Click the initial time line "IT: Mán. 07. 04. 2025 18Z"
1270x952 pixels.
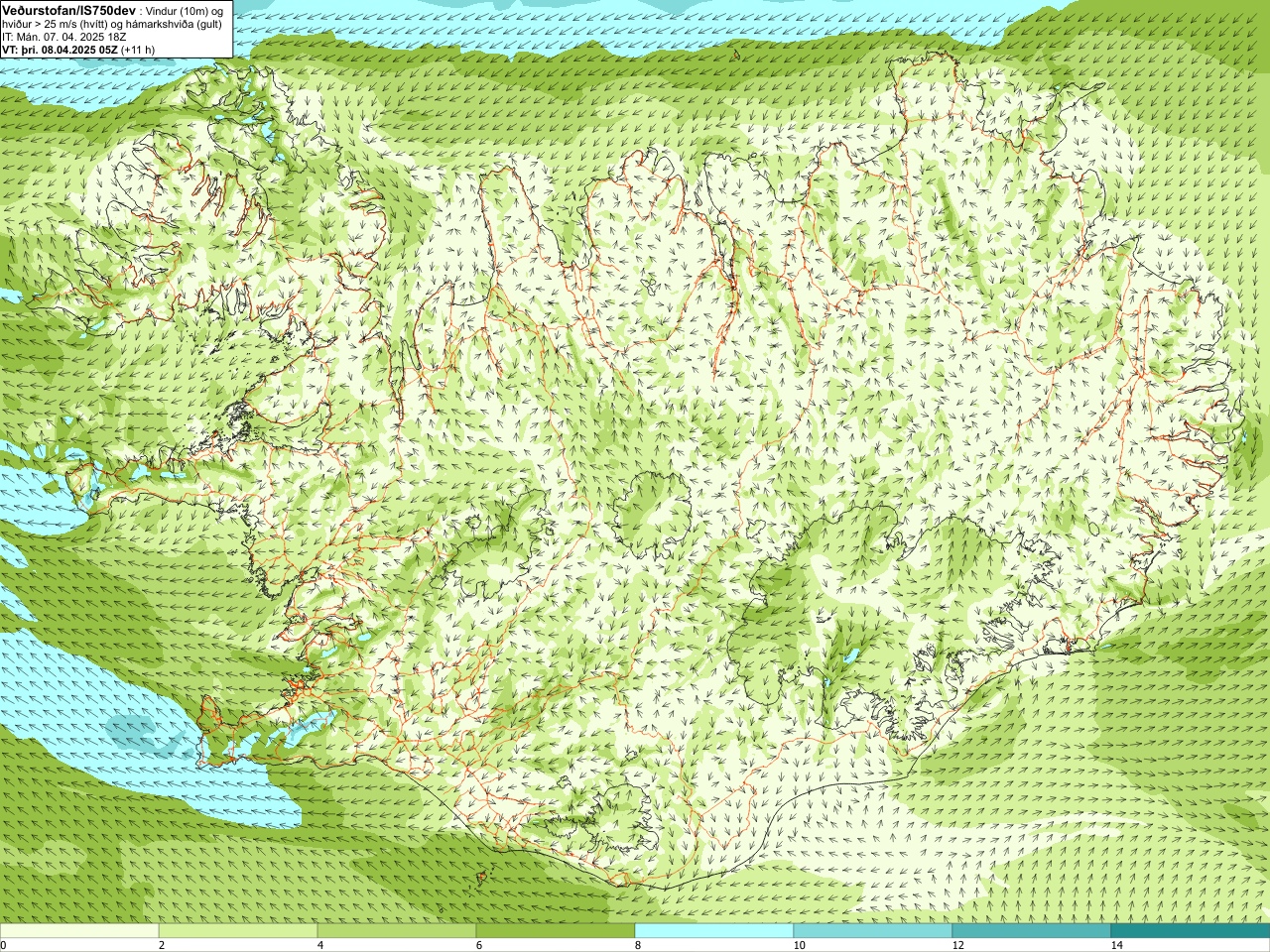[63, 36]
